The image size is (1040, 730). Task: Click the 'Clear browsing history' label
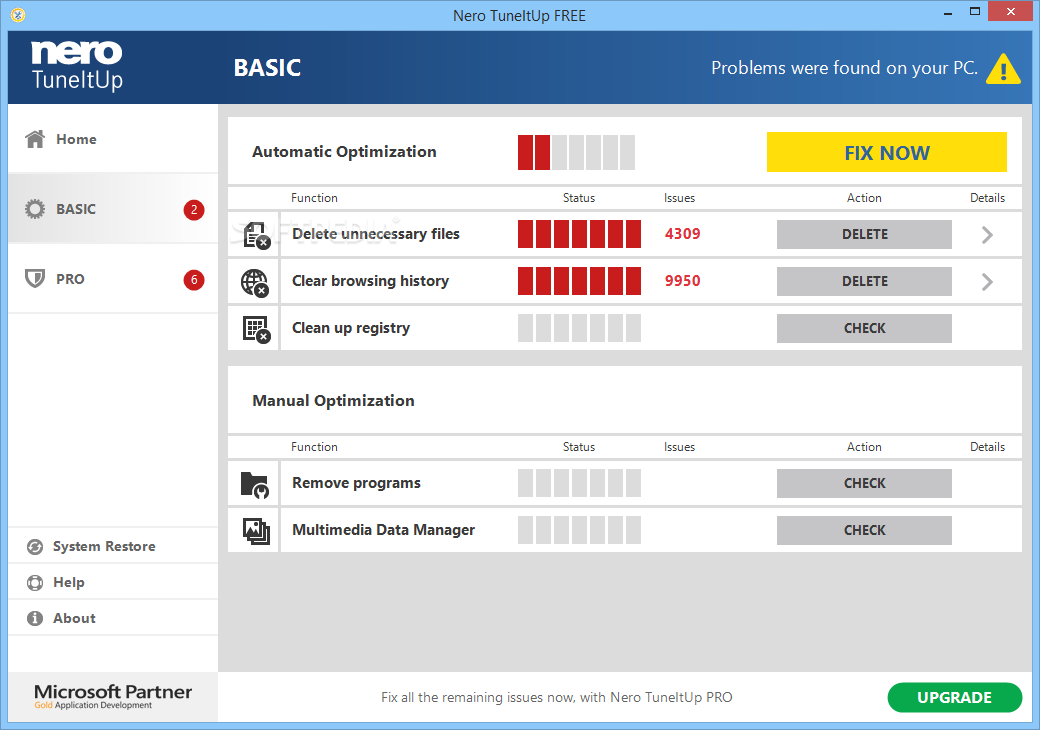coord(370,281)
